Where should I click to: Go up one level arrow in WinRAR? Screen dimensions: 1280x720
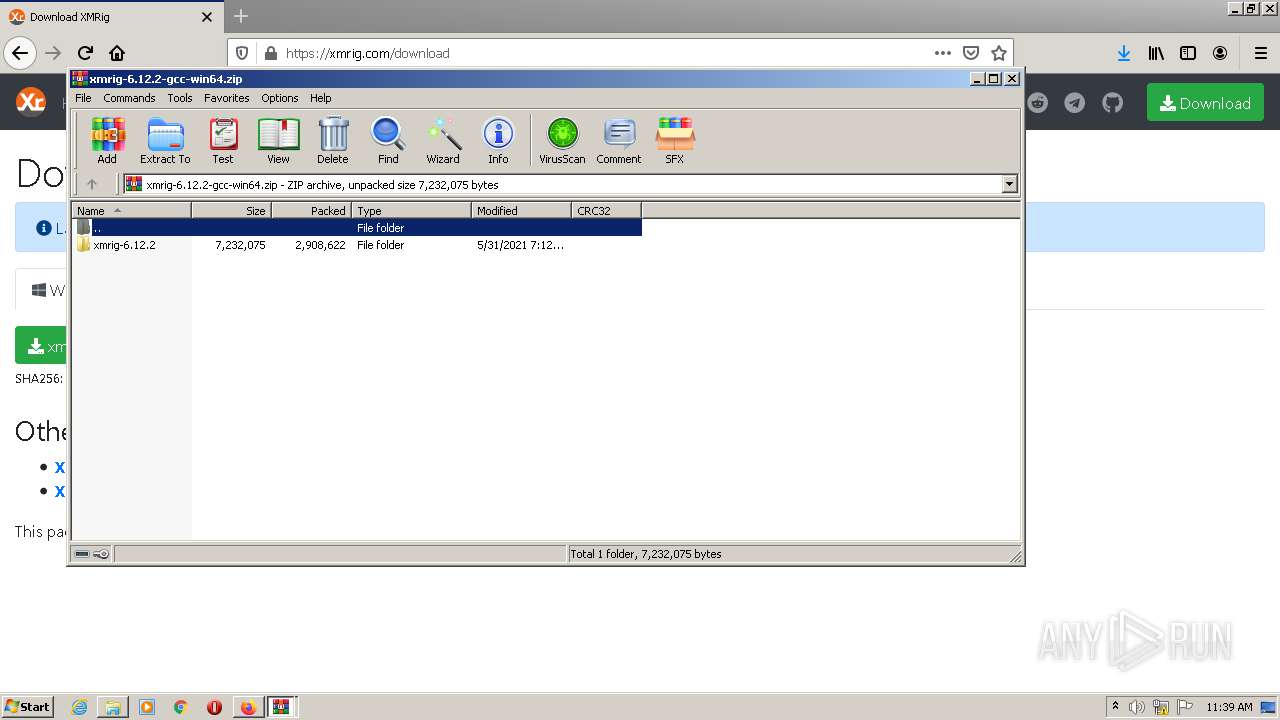[x=92, y=184]
